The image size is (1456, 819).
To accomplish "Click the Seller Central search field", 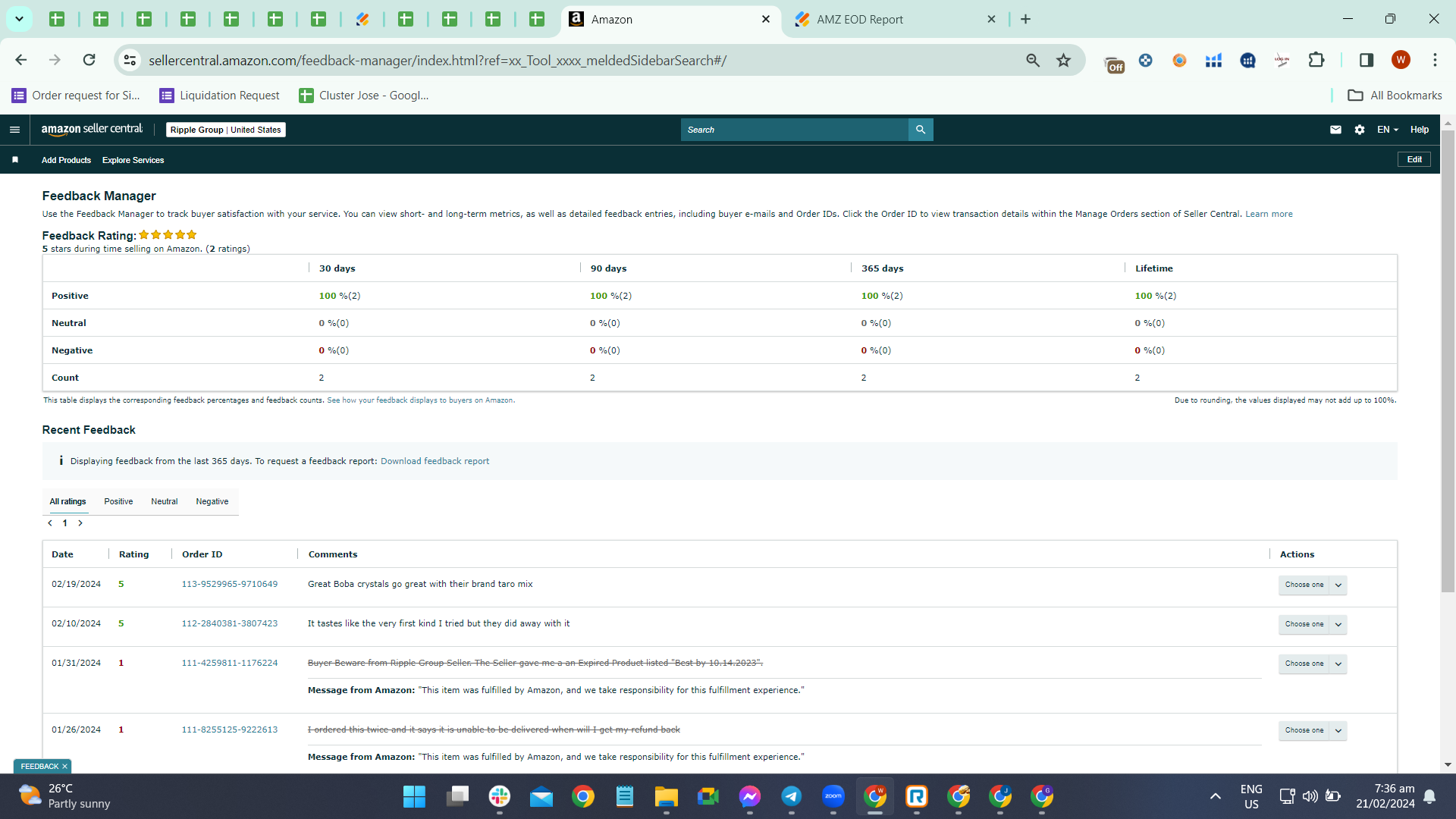I will click(795, 130).
